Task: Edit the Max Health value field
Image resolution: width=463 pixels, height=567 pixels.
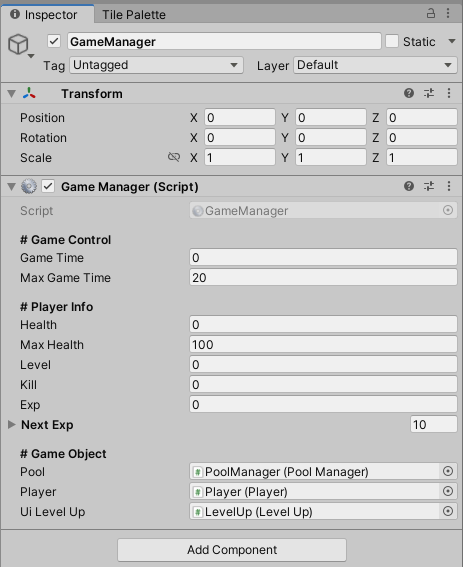Action: click(323, 345)
